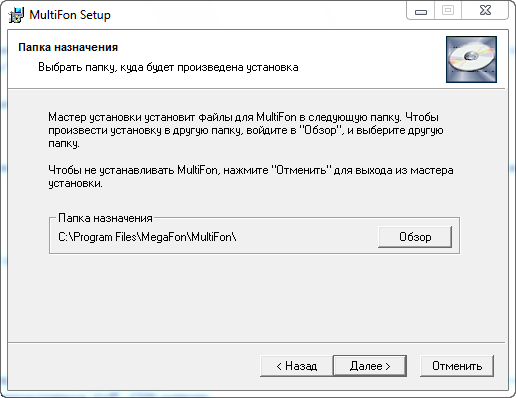516x398 pixels.
Task: Click the MultiFon Setup title text
Action: pos(70,15)
